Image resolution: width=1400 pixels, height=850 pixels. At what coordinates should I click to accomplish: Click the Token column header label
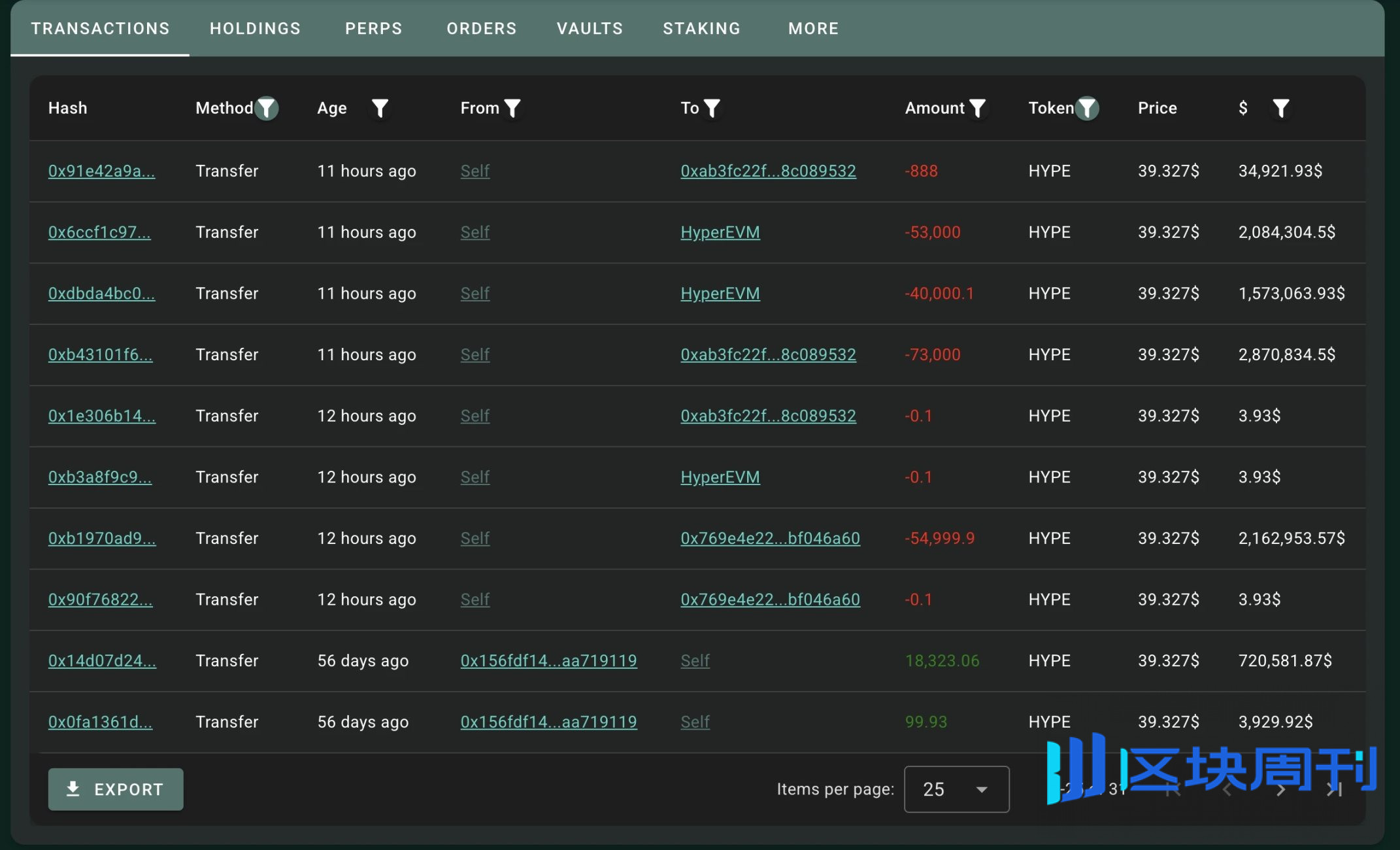click(1051, 108)
